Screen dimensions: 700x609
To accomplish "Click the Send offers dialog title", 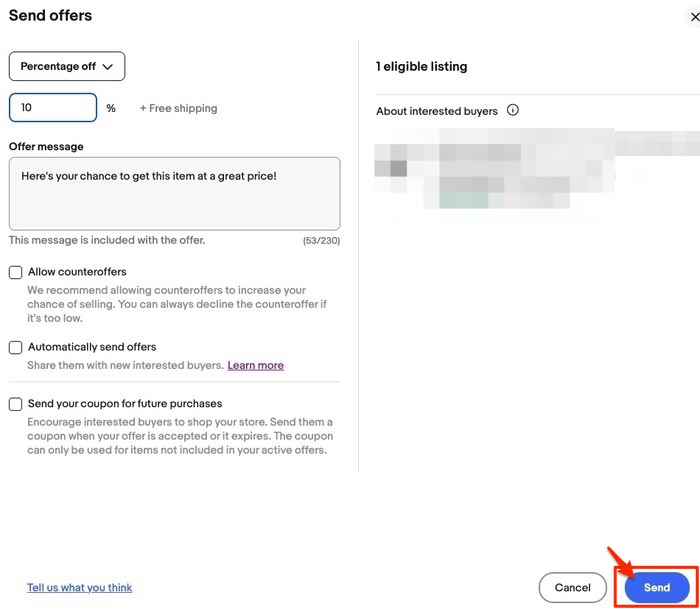I will tap(50, 16).
